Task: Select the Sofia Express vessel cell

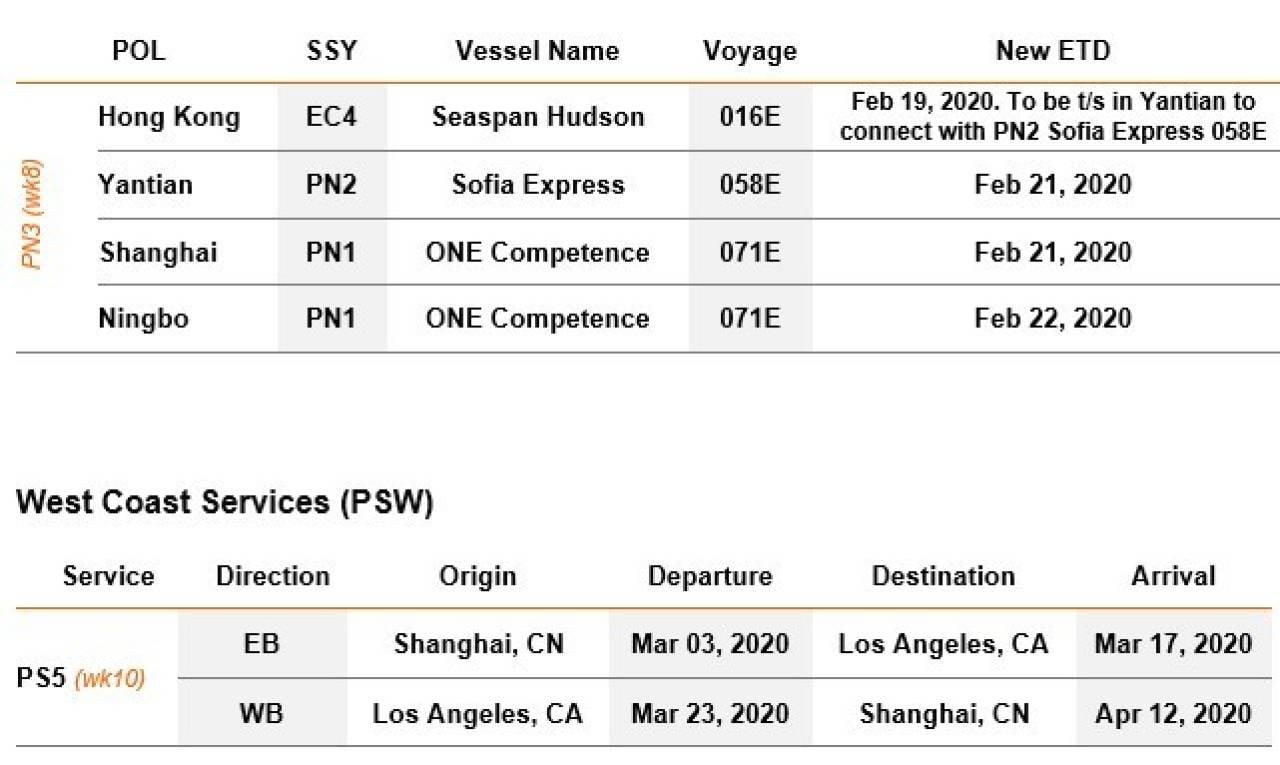Action: coord(538,184)
